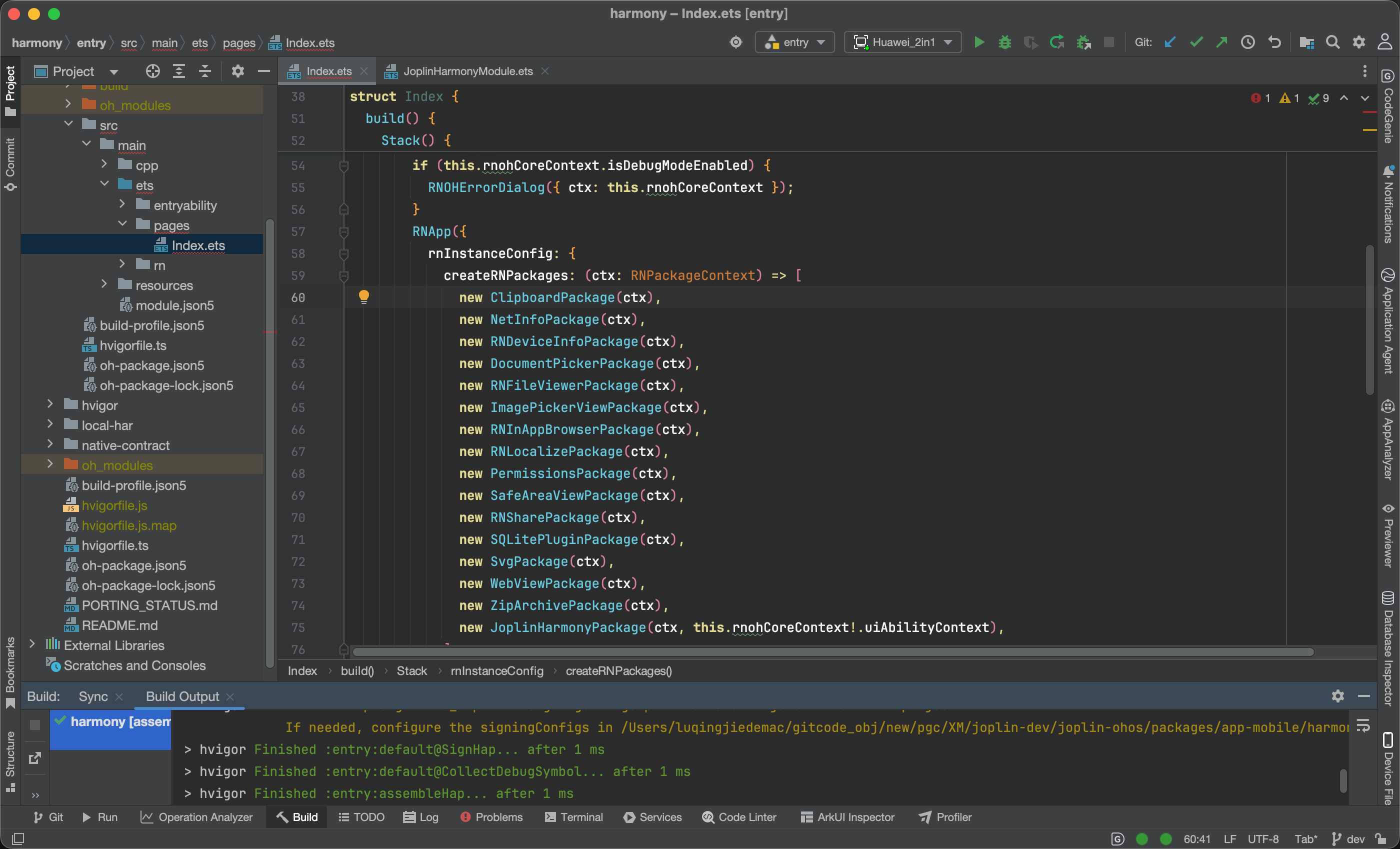Viewport: 1400px width, 849px height.
Task: Toggle the Bookmarks tool window stripe button
Action: (10, 672)
